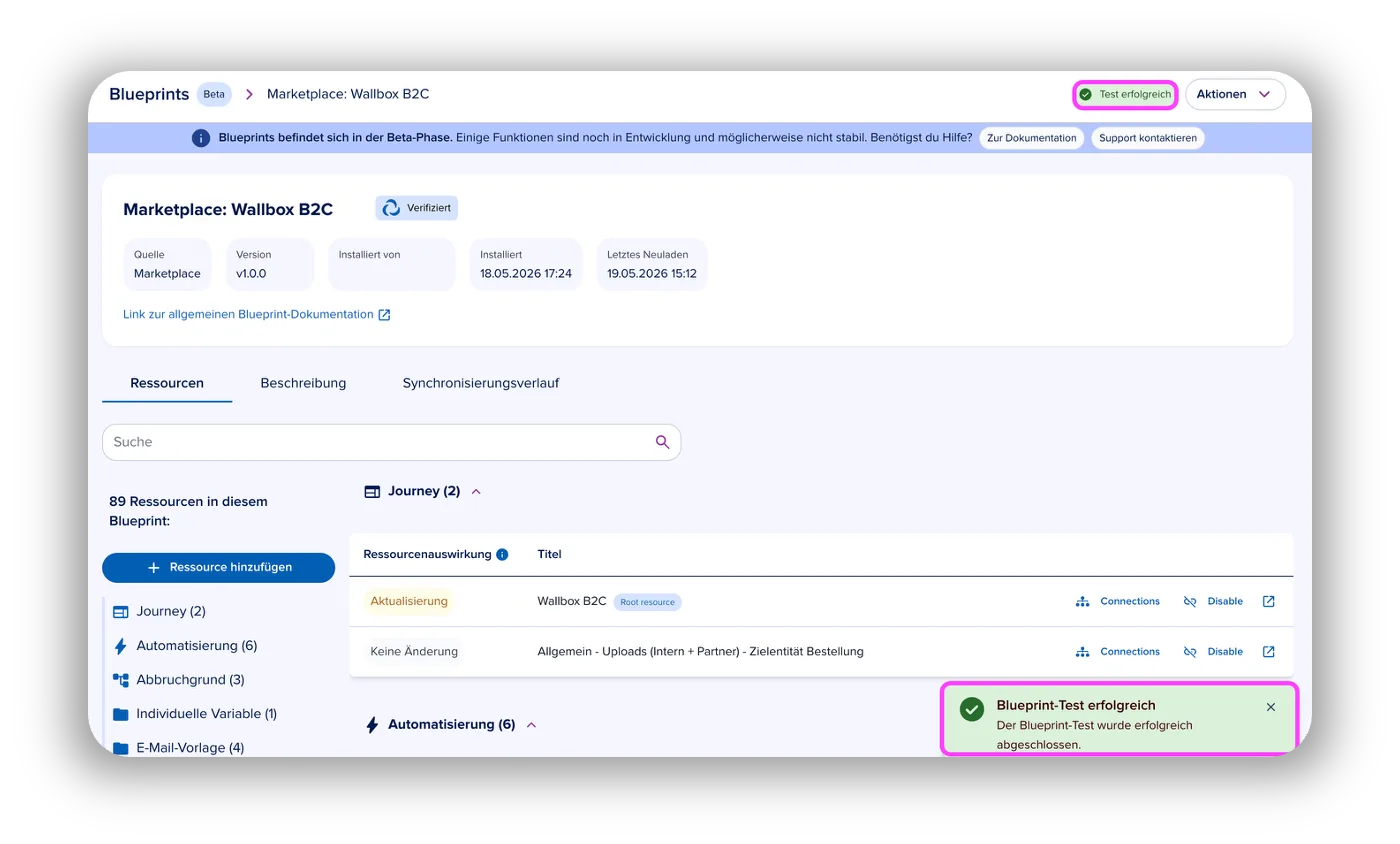Click the Test erfolgreich status badge
The image size is (1400, 844).
(x=1125, y=94)
